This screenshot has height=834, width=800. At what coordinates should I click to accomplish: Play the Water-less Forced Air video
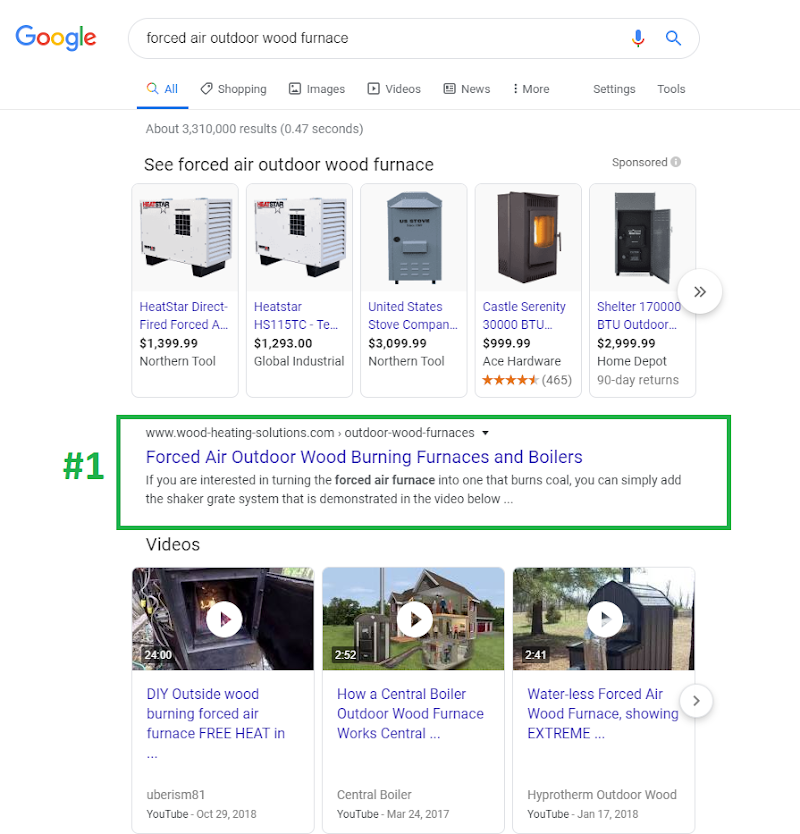[603, 620]
